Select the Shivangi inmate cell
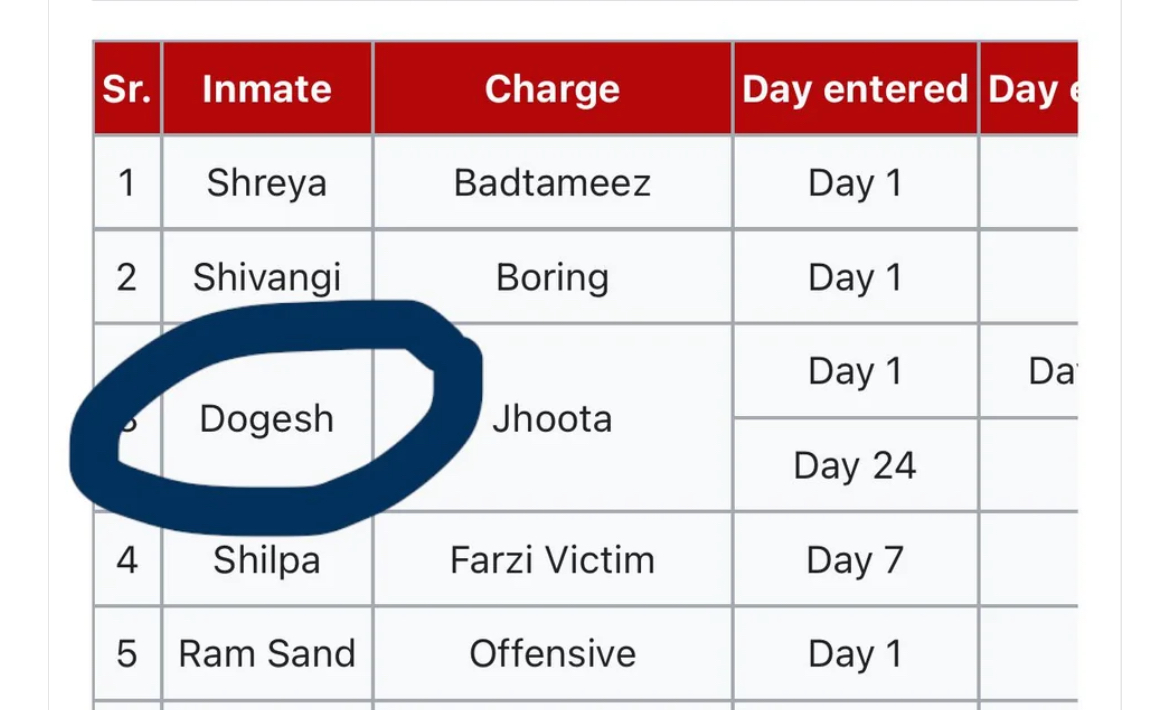Image resolution: width=1170 pixels, height=710 pixels. tap(267, 277)
